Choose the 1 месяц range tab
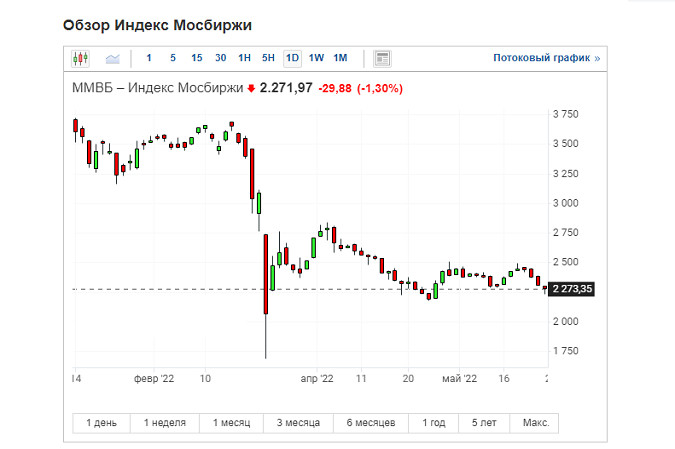The height and width of the screenshot is (449, 675). [x=232, y=423]
